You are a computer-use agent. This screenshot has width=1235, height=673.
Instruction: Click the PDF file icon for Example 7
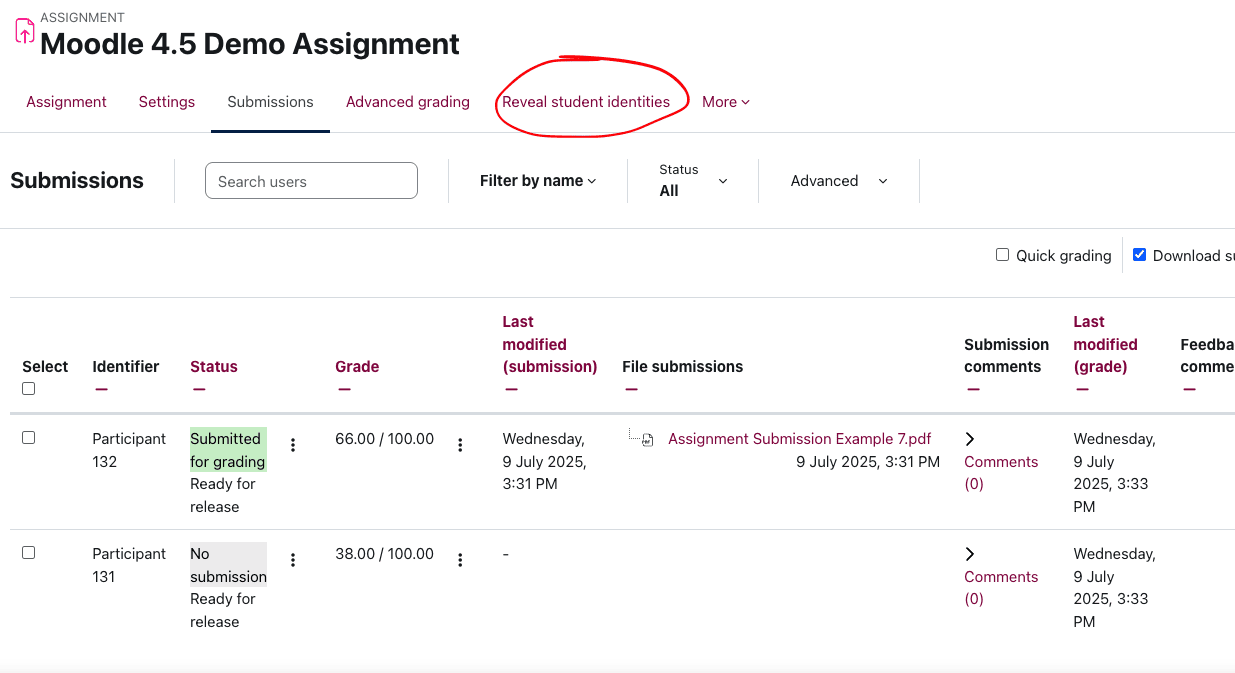coord(647,440)
